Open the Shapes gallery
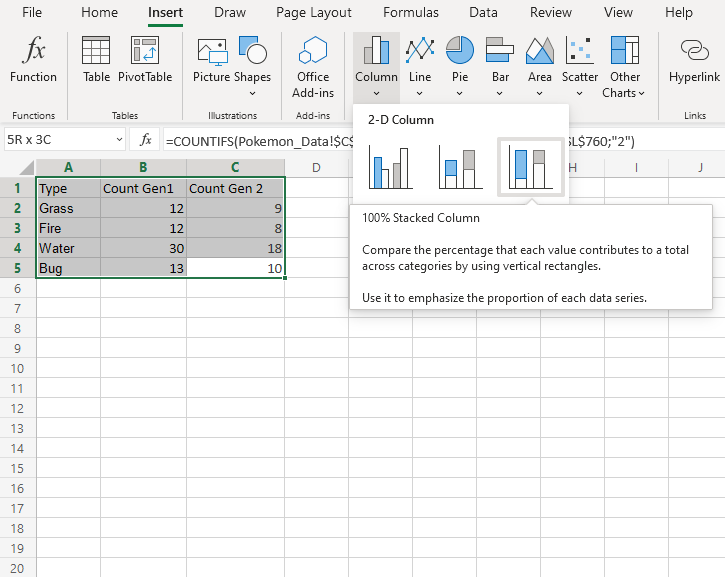This screenshot has height=577, width=725. (x=253, y=59)
